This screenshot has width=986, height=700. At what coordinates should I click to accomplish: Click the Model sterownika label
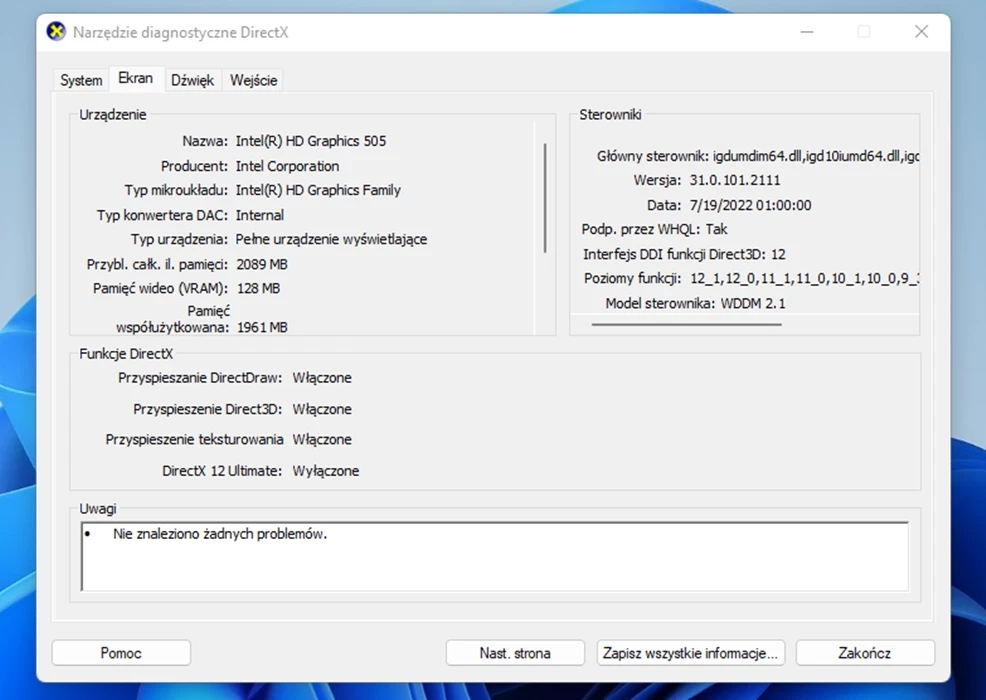(x=660, y=304)
